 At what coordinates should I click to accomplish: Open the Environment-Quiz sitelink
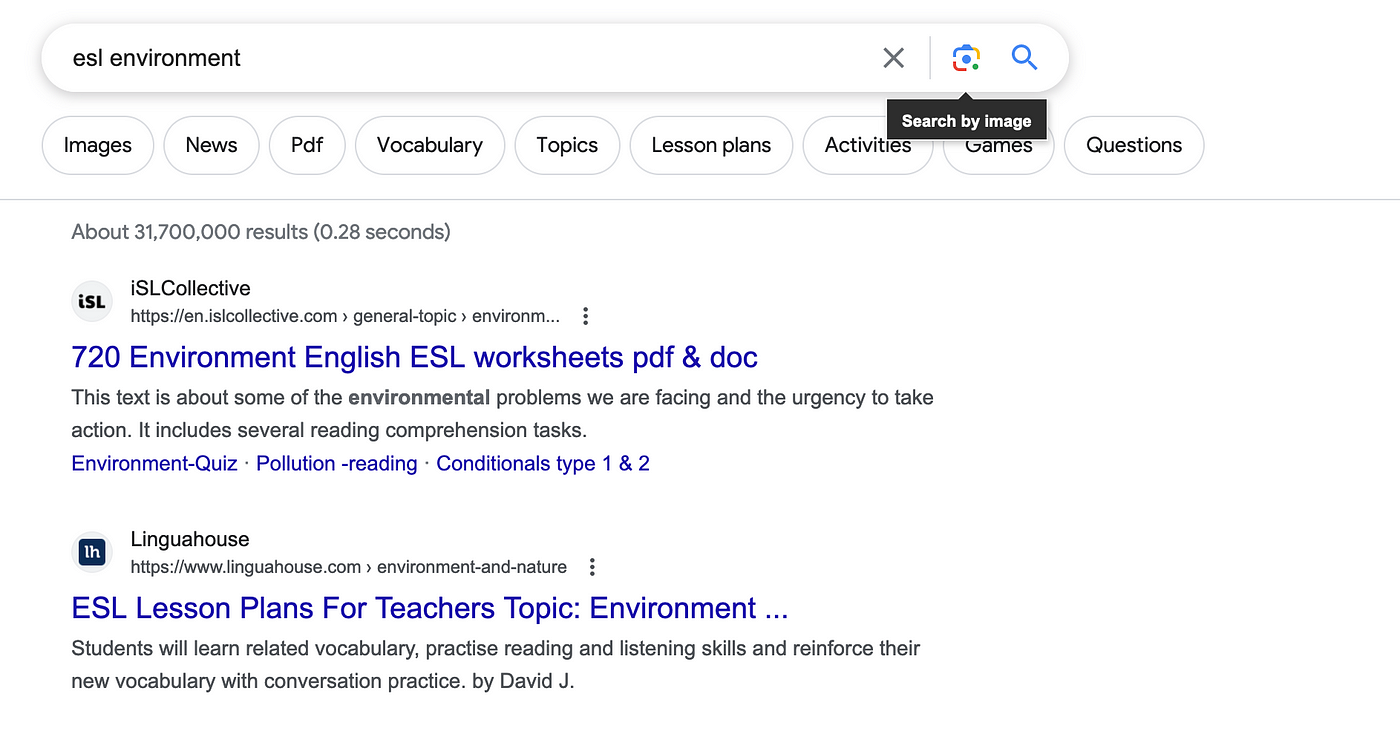point(155,463)
